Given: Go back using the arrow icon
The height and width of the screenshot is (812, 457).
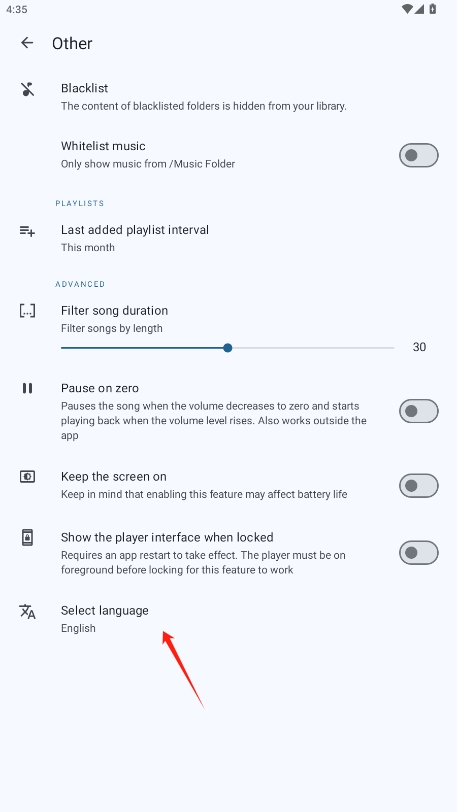Looking at the screenshot, I should point(27,43).
